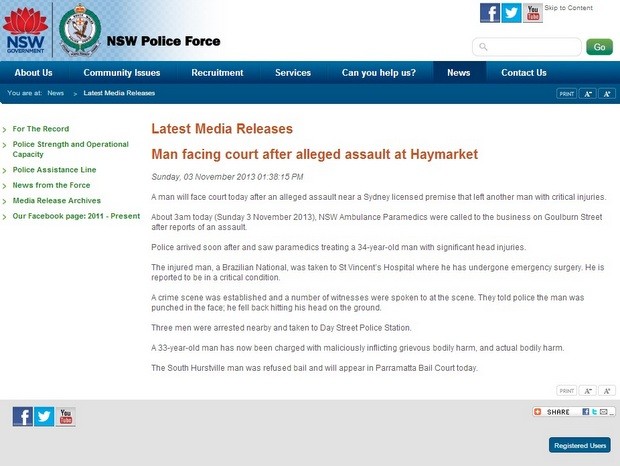620x466 pixels.
Task: Open the Police Assistance Line link
Action: [54, 170]
